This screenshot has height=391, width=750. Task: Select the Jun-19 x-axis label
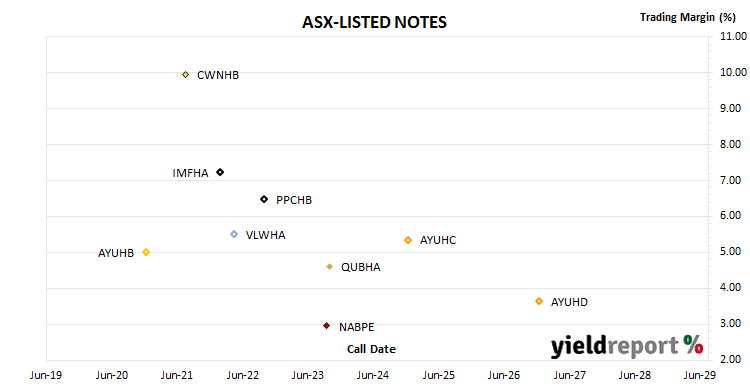46,375
